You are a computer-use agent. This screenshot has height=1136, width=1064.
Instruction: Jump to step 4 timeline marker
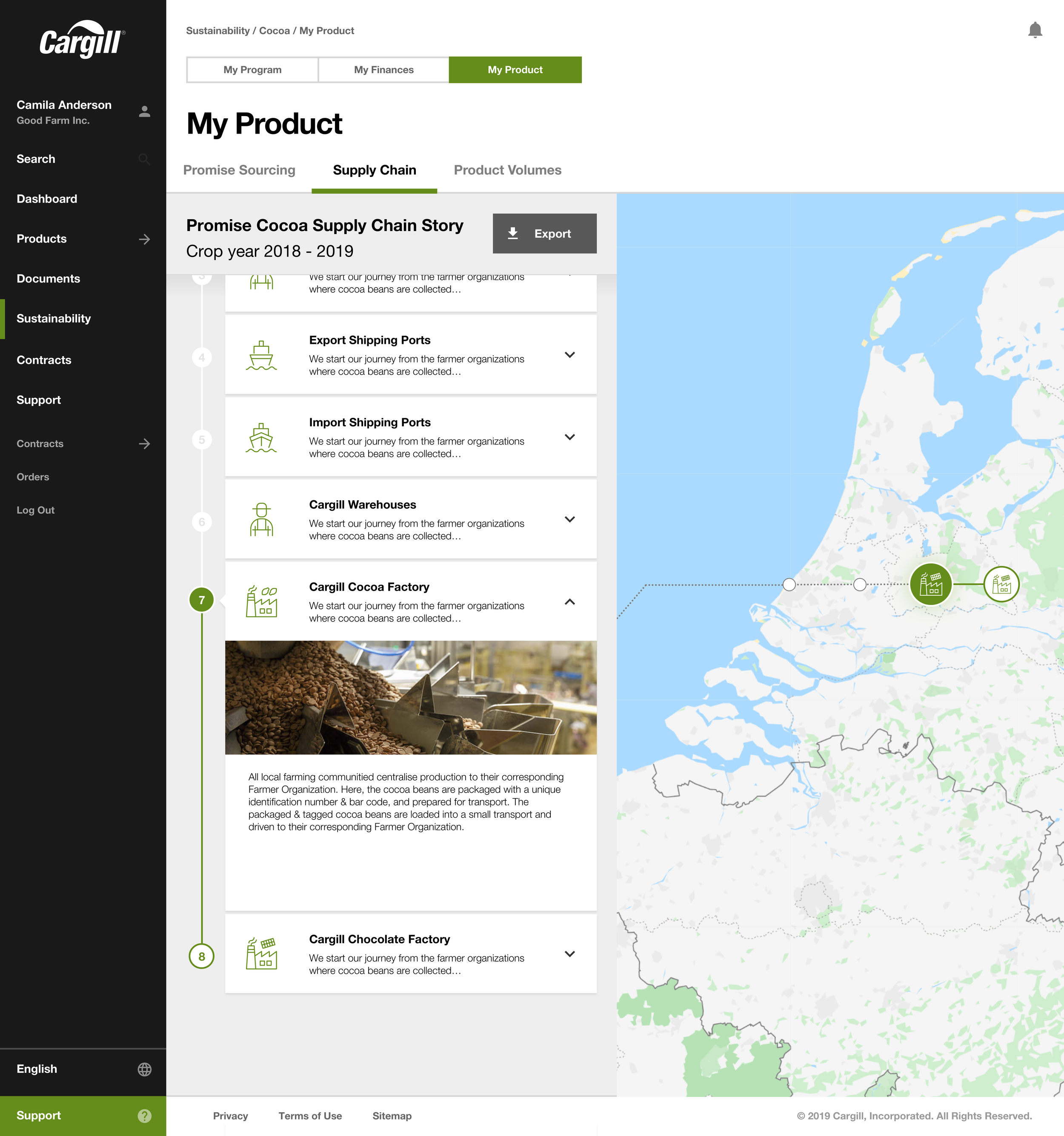pos(202,358)
